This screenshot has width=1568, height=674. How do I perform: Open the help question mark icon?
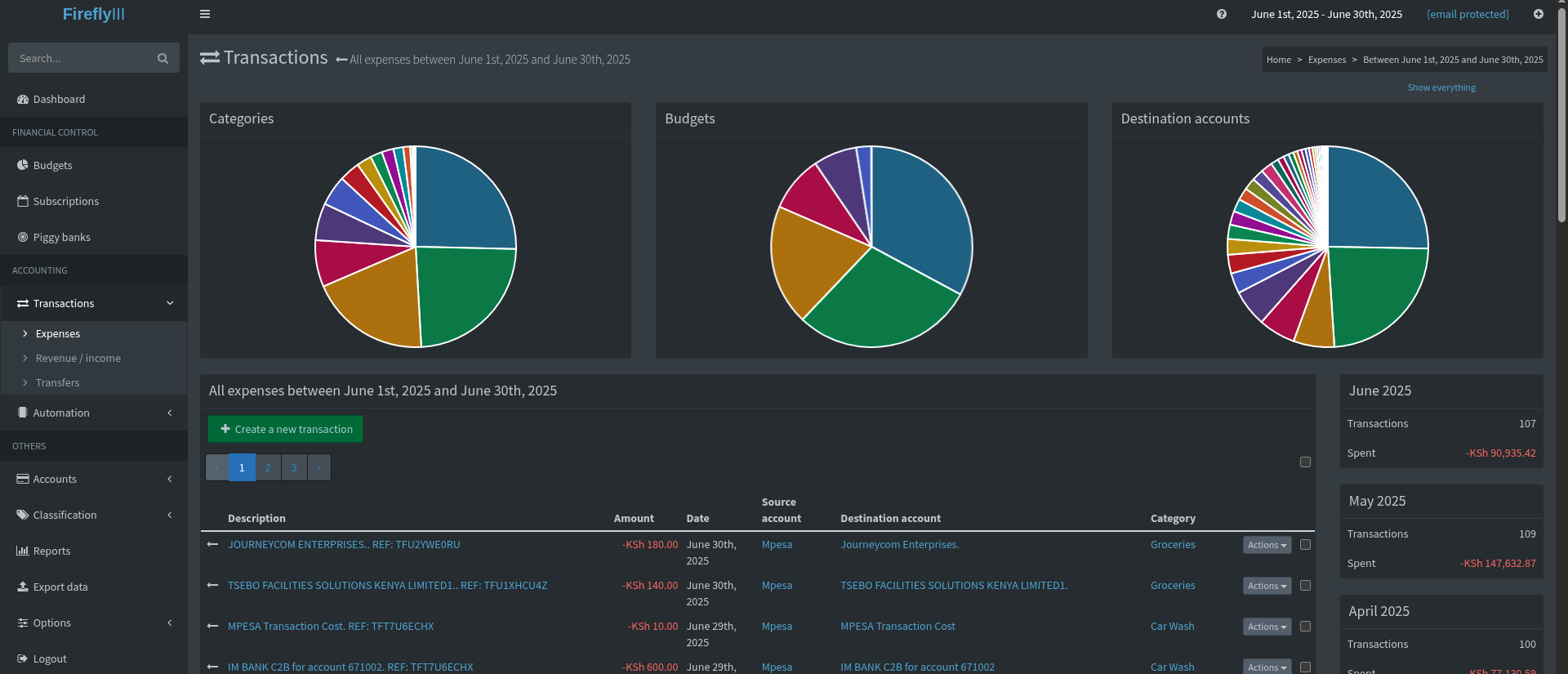(x=1221, y=14)
